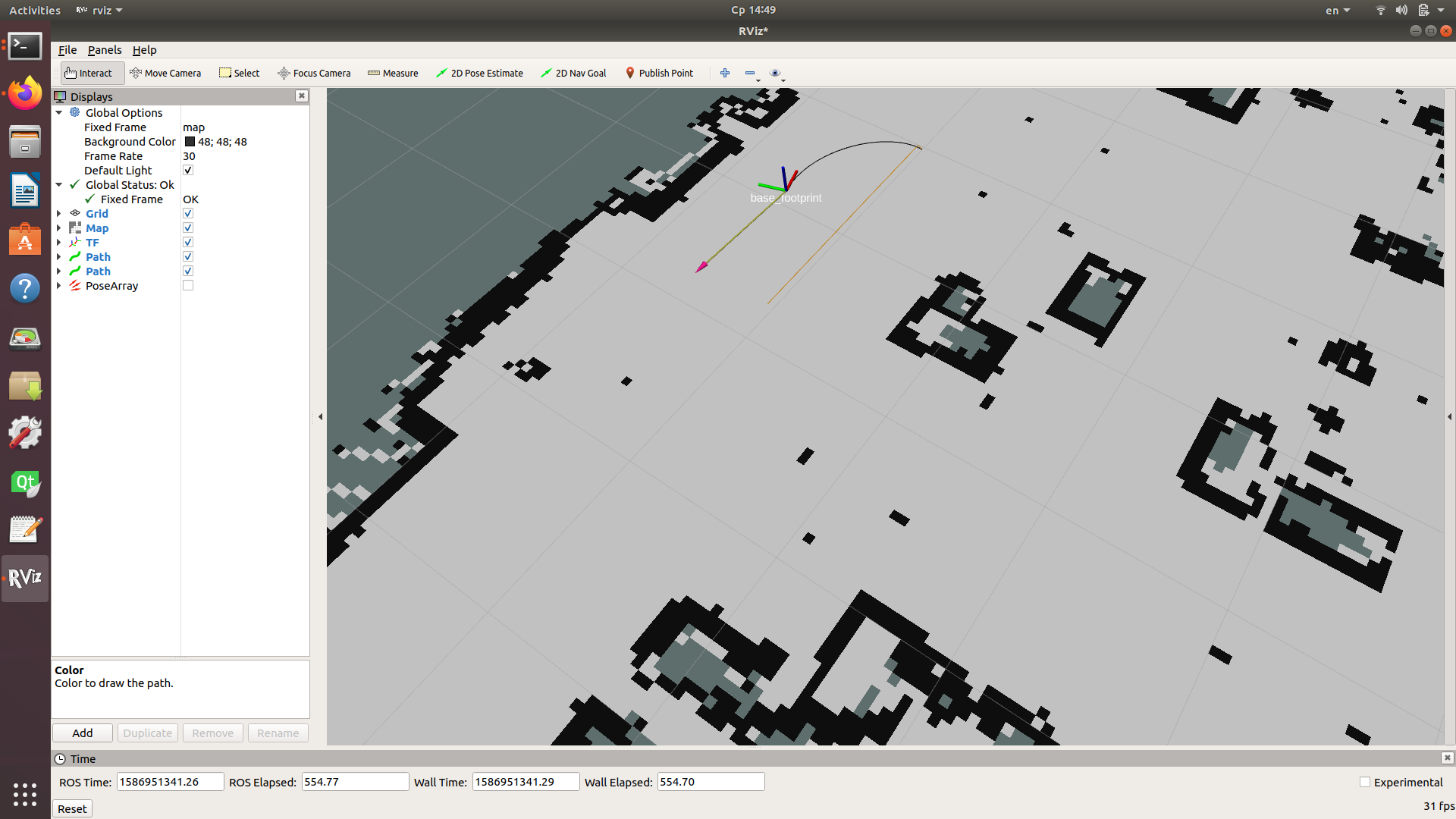Click the Wall Elapsed field
The height and width of the screenshot is (819, 1456).
click(x=711, y=782)
